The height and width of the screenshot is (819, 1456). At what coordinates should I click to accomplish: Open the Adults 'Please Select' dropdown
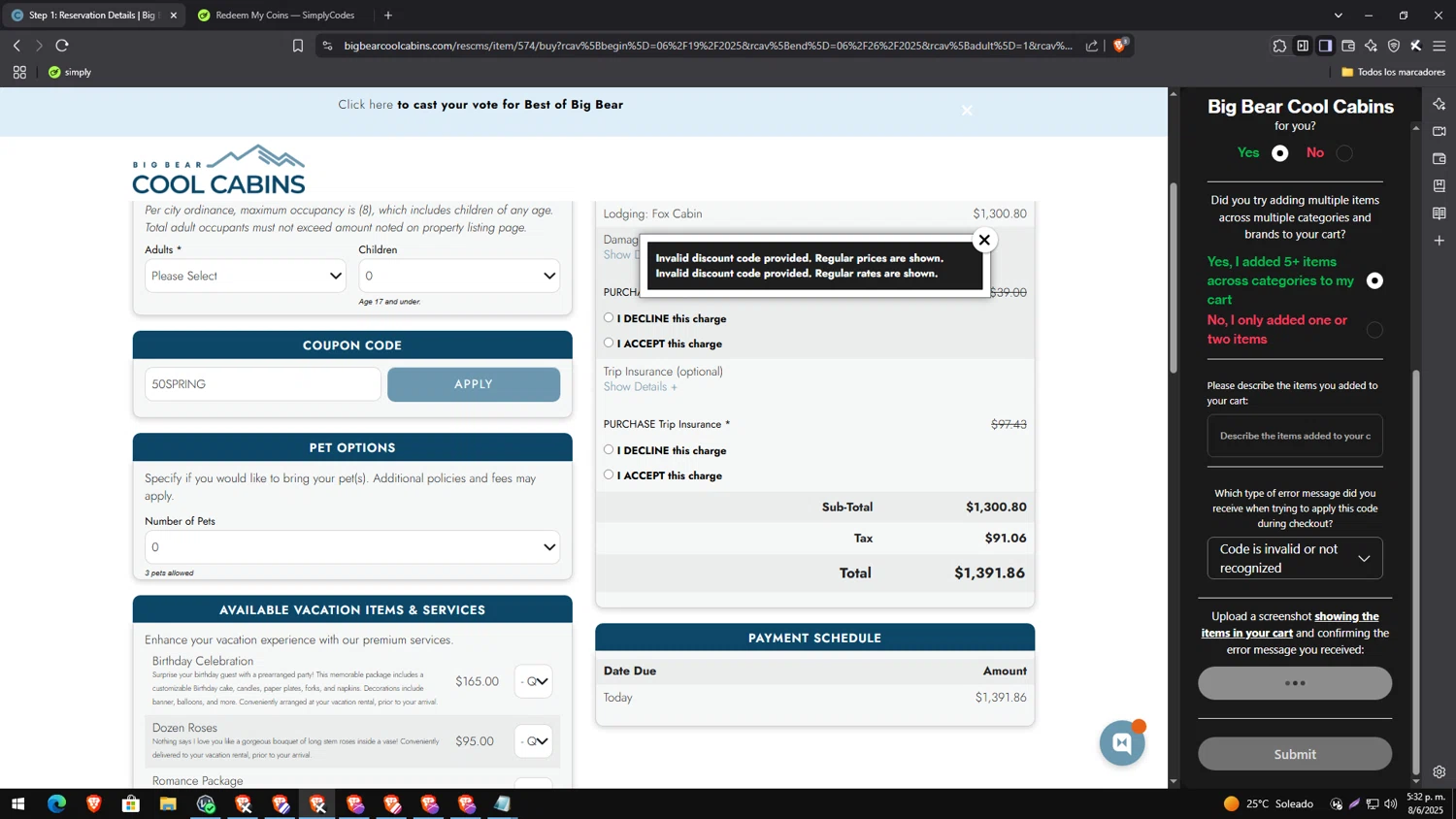(x=246, y=276)
